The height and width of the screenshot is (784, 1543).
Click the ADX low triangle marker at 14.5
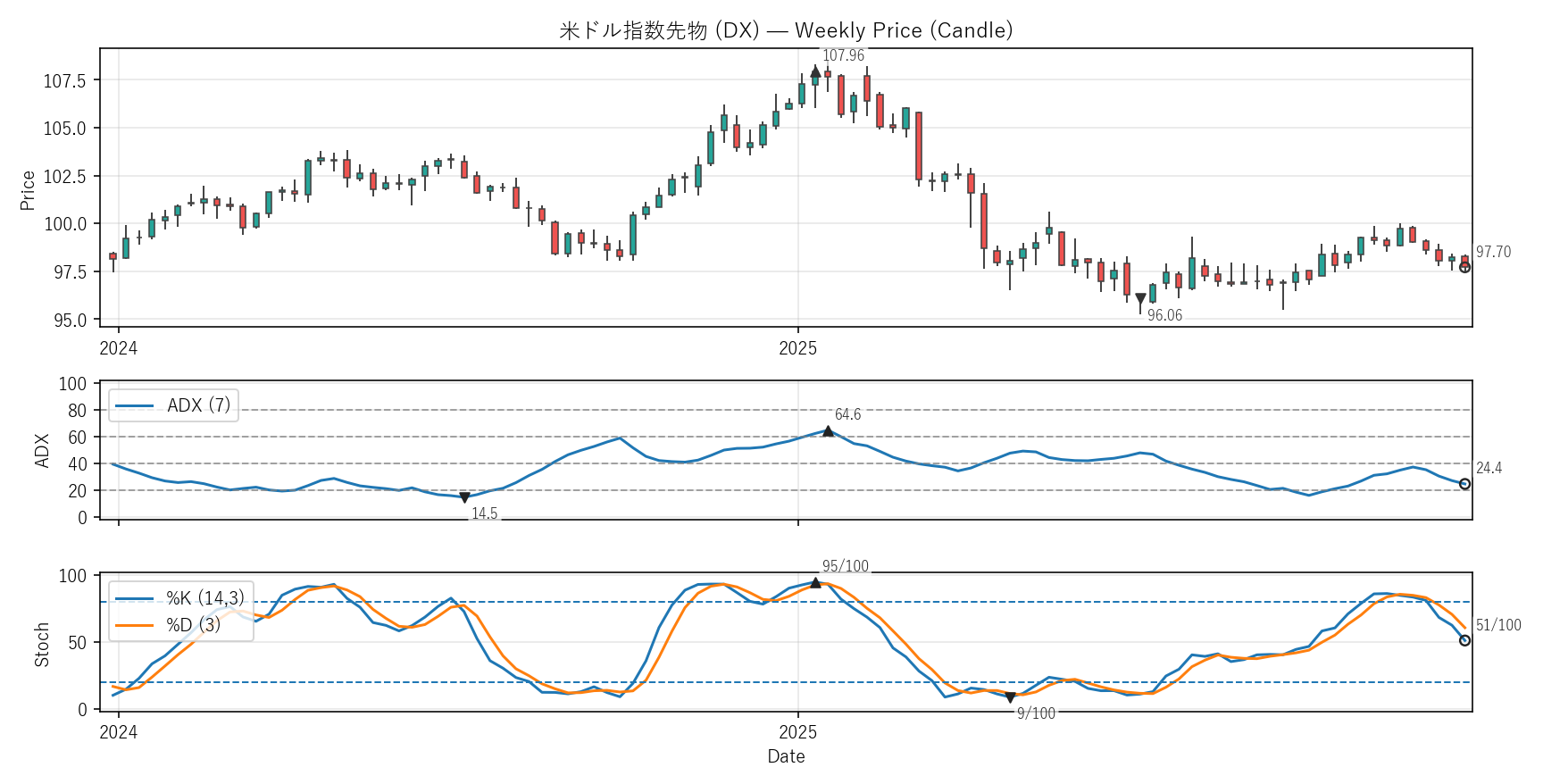coord(464,497)
